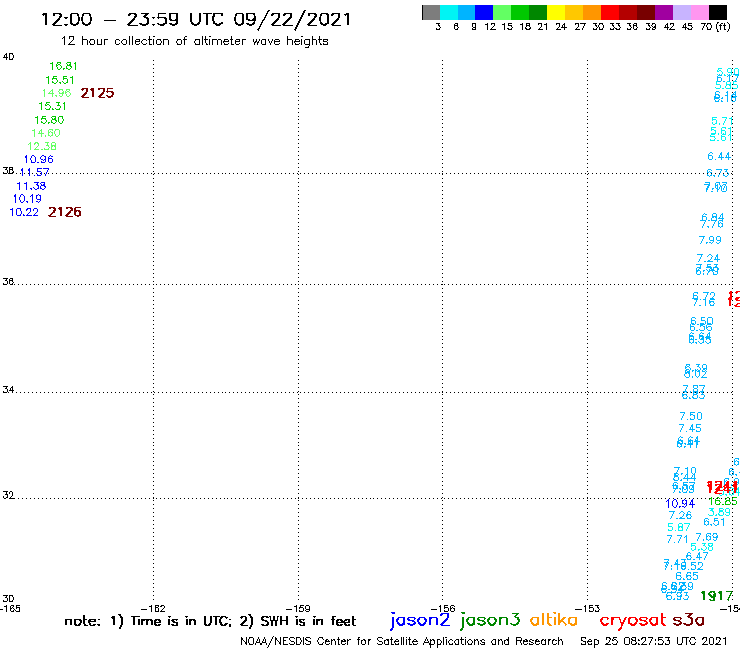Click the wave height value 5.87
The height and width of the screenshot is (650, 740).
[x=679, y=527]
